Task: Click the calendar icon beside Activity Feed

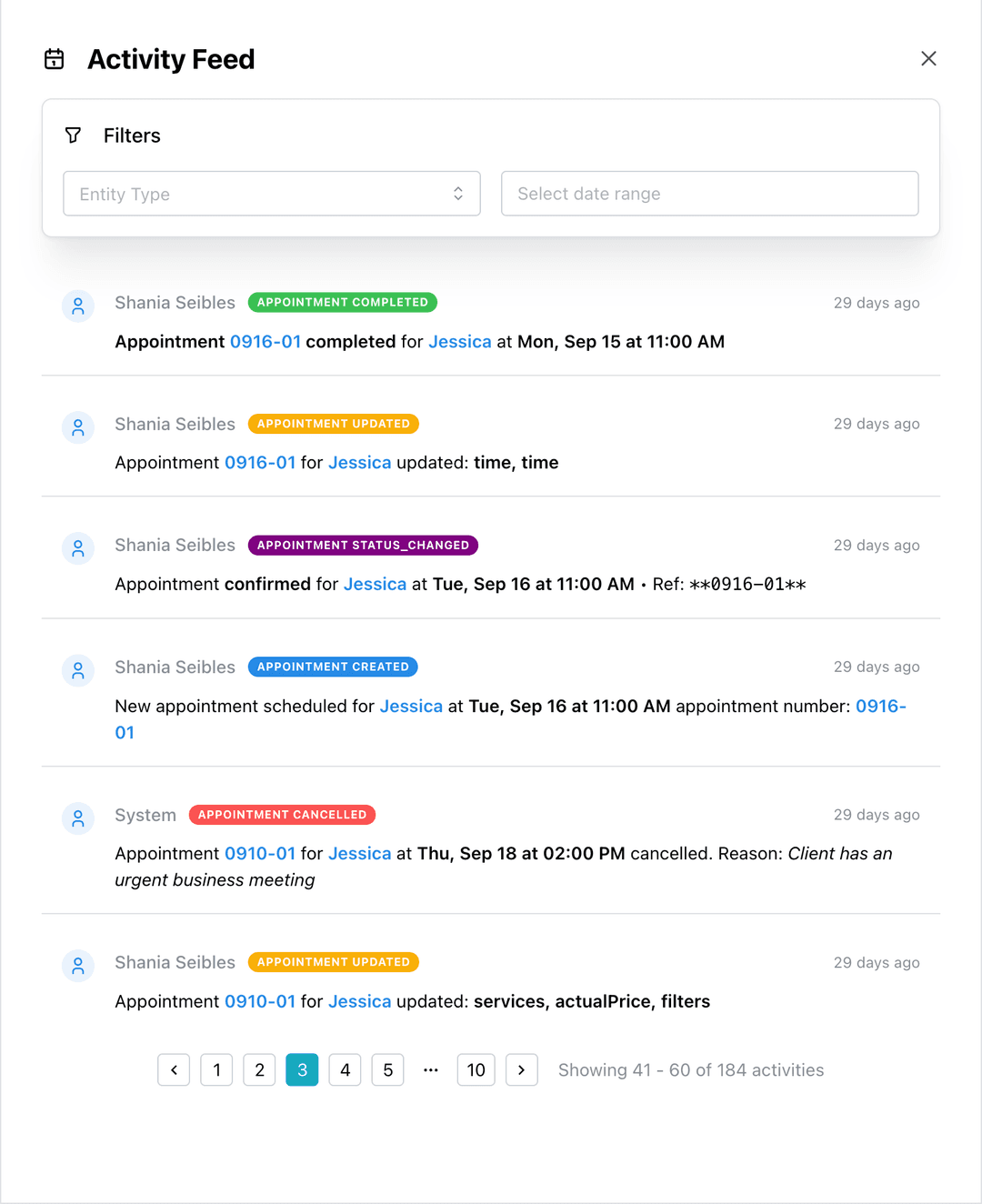Action: (55, 59)
